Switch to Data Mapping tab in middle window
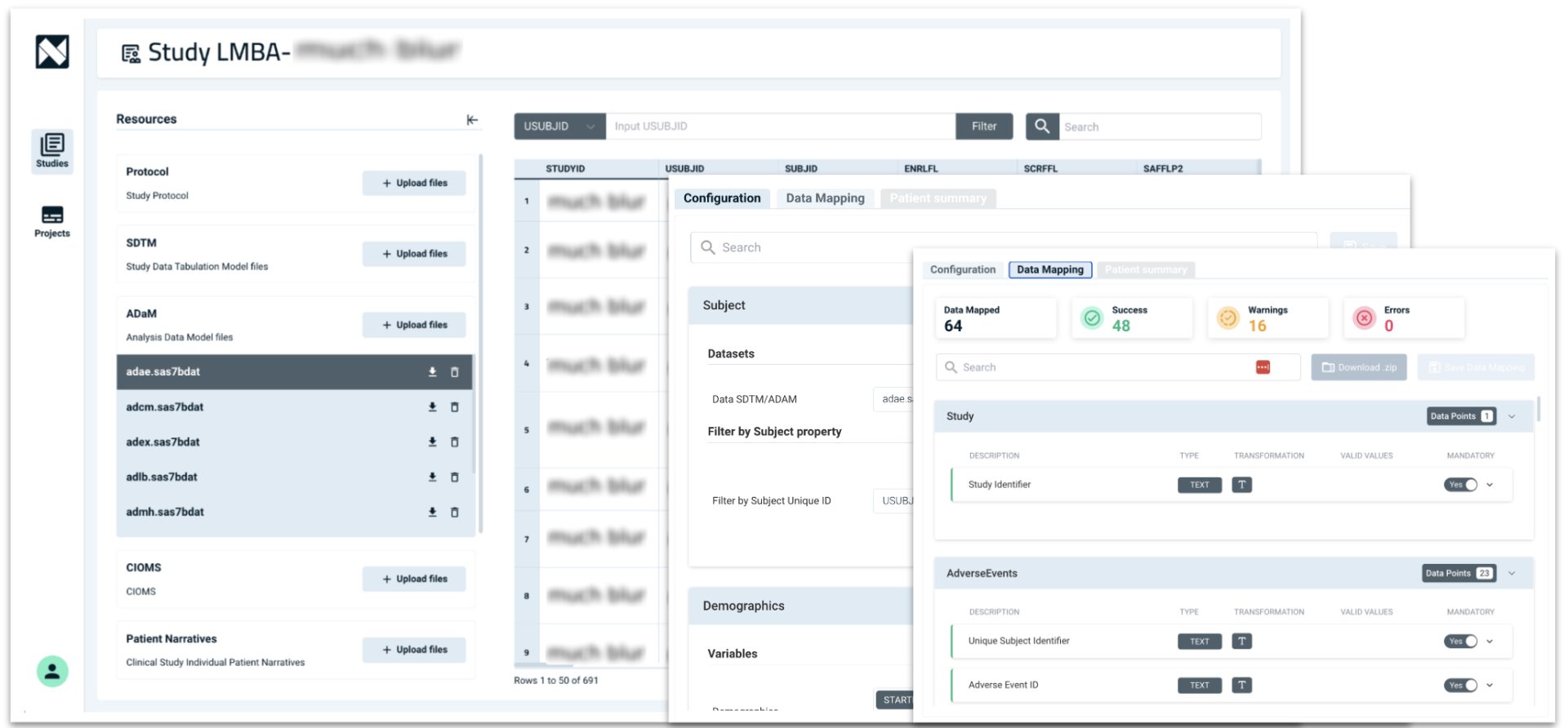Image resolution: width=1568 pixels, height=728 pixels. point(825,198)
